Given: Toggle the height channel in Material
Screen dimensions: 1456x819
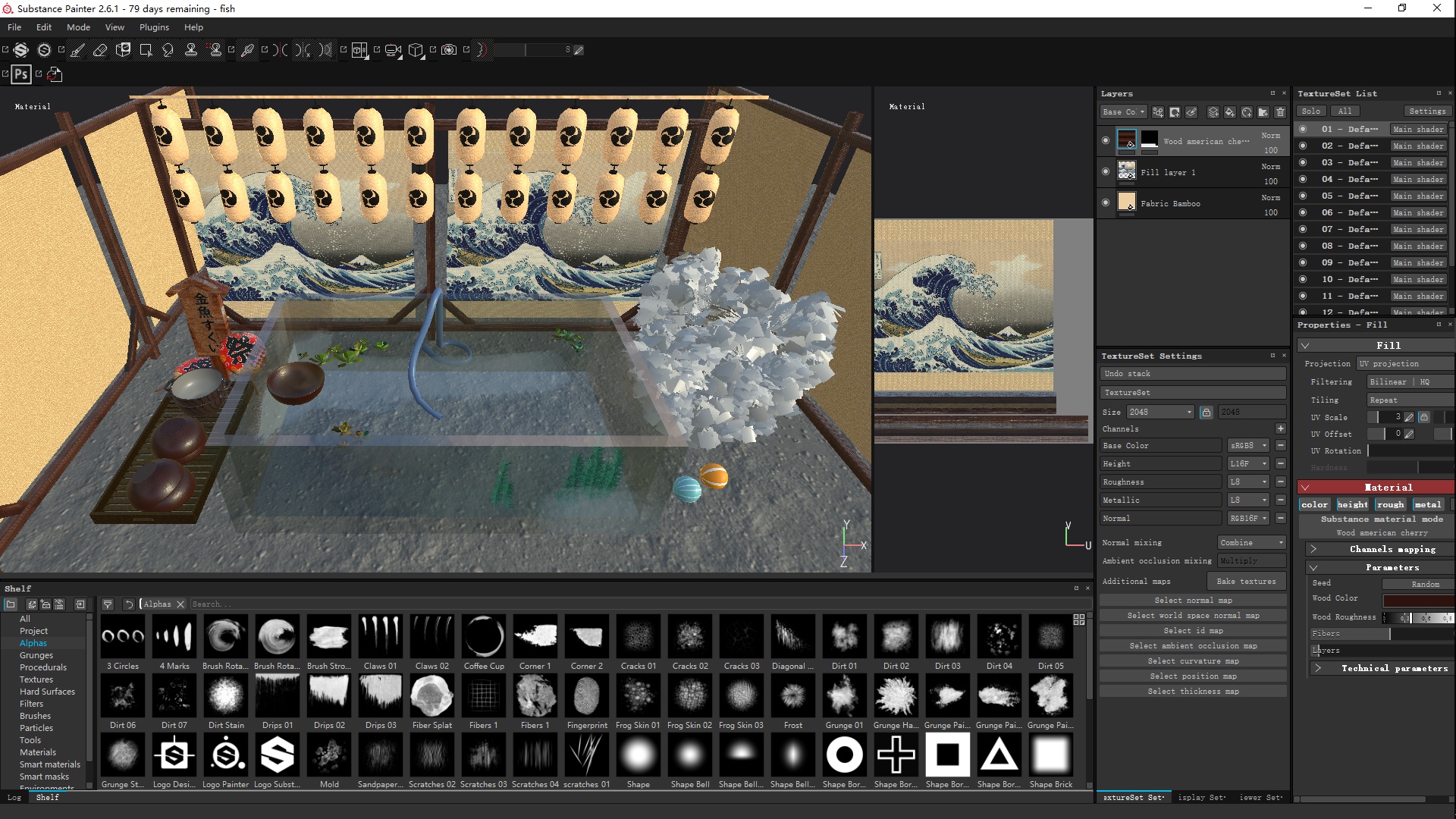Looking at the screenshot, I should pos(1353,505).
